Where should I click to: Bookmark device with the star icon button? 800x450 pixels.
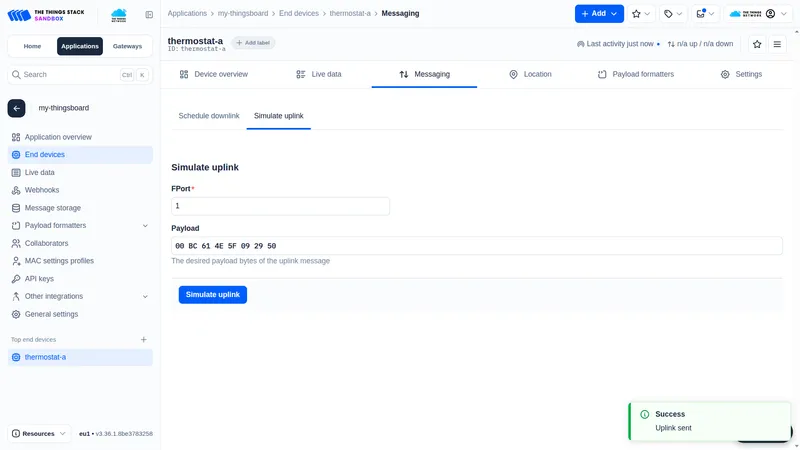pyautogui.click(x=757, y=44)
